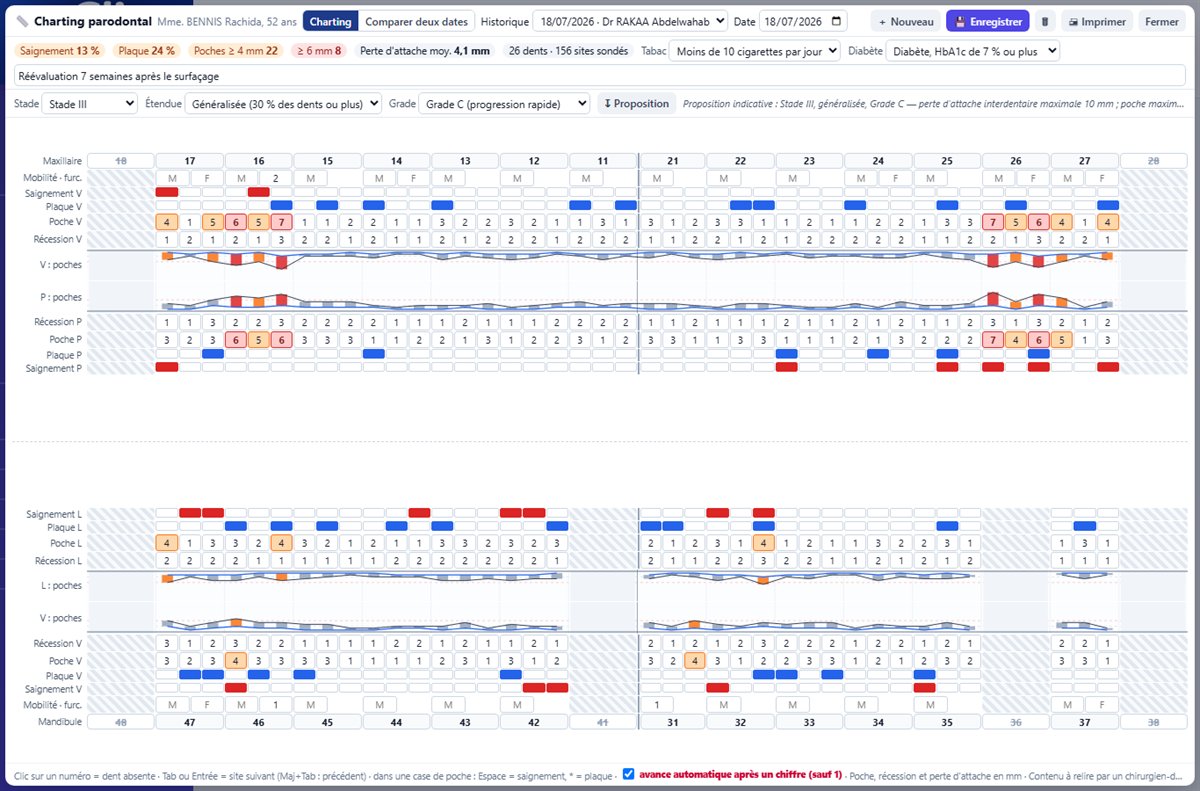This screenshot has width=1200, height=791.
Task: Toggle the blue Plaque P marker on tooth 14
Action: 374,353
